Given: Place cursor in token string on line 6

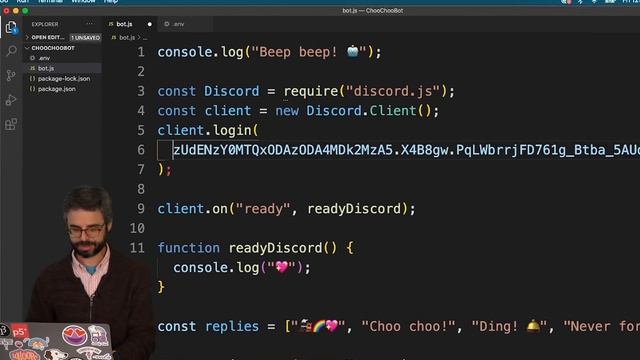Looking at the screenshot, I should point(406,150).
